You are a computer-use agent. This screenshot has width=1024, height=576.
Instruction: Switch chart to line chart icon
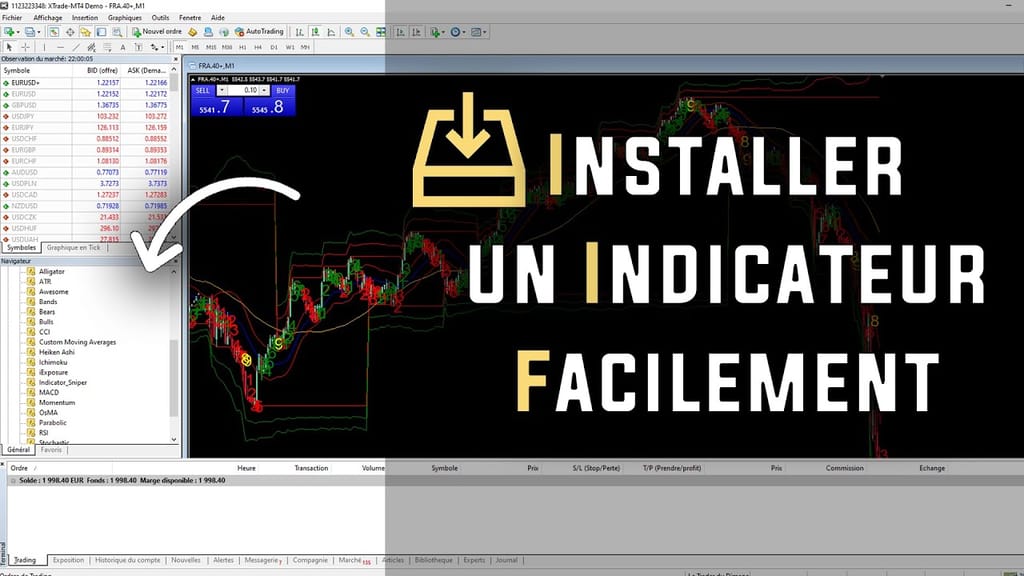[331, 31]
